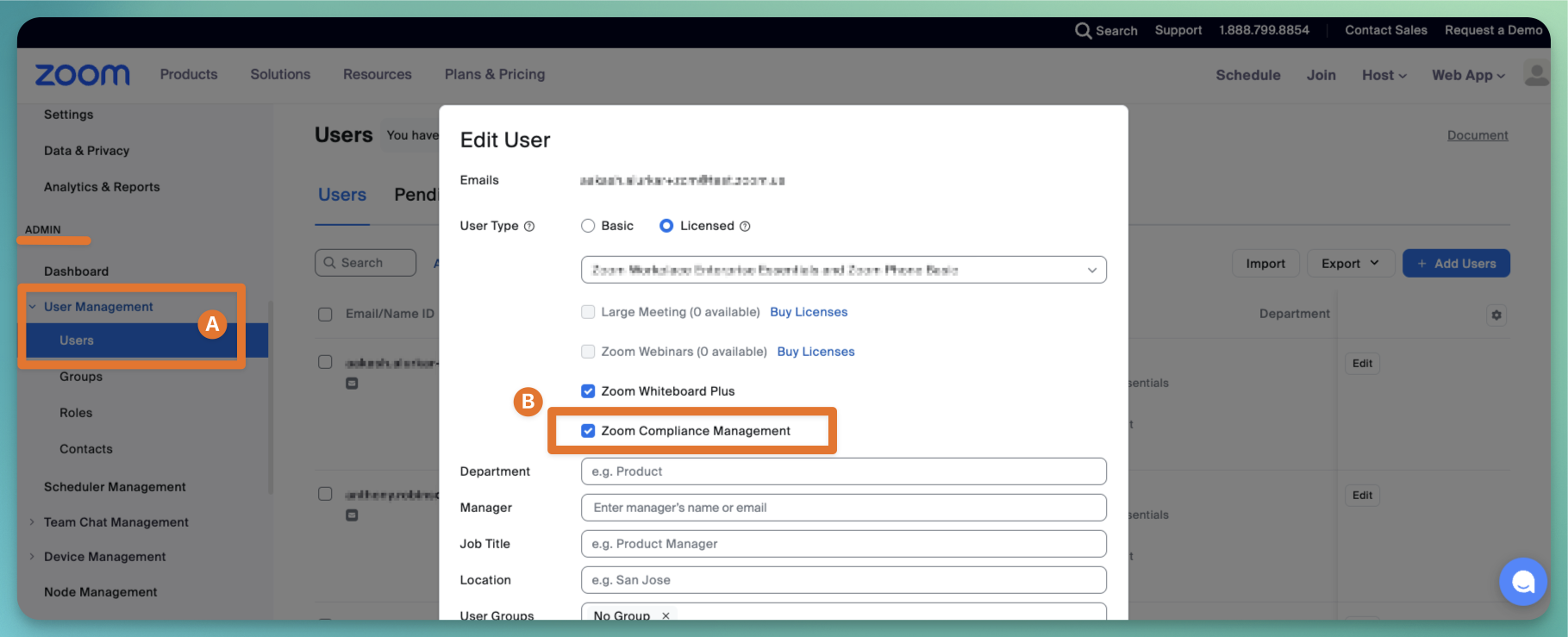1568x637 pixels.
Task: Expand the Export dropdown button
Action: point(1351,264)
